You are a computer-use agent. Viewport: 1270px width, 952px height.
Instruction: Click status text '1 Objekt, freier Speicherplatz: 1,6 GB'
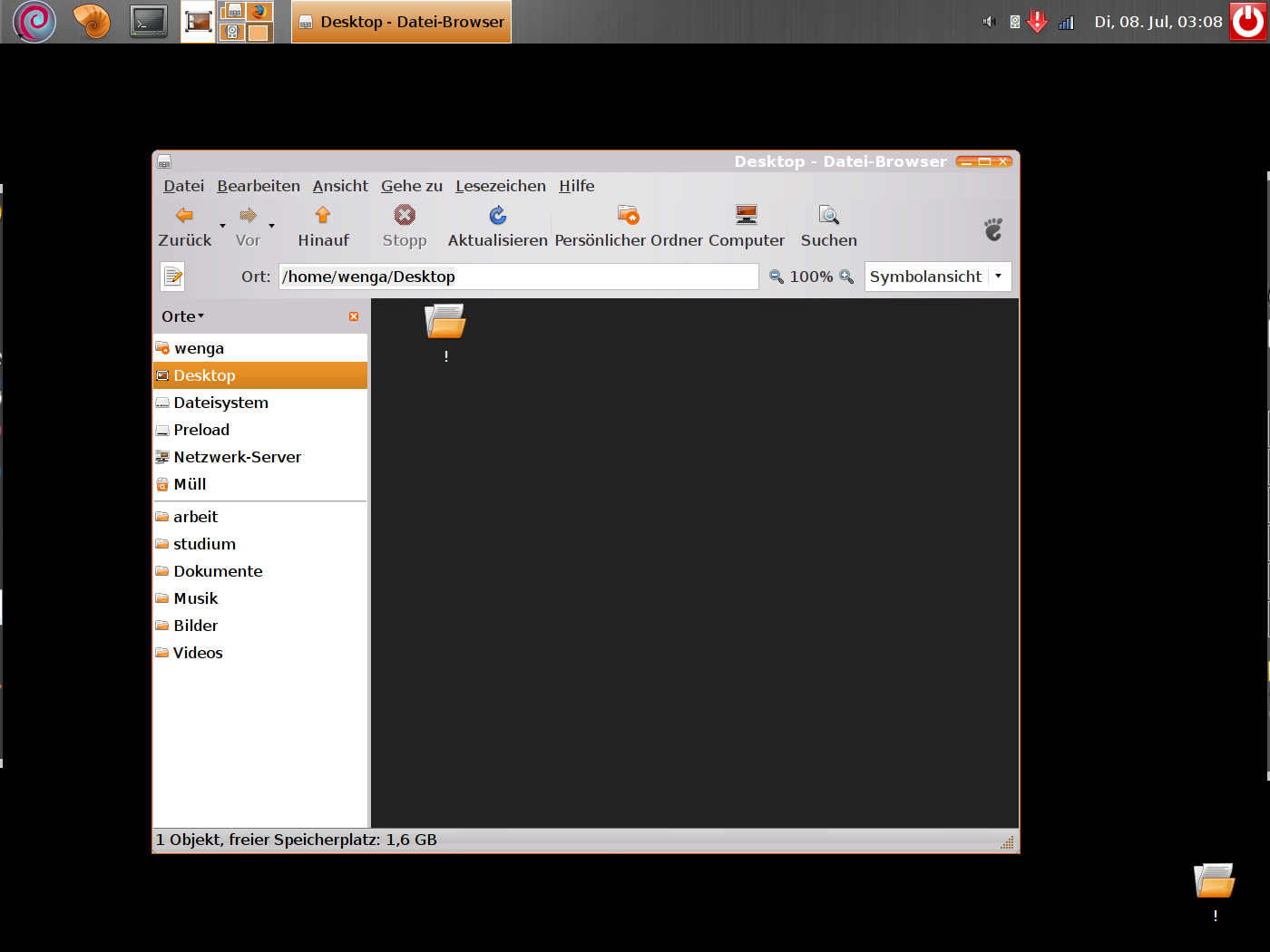coord(297,840)
